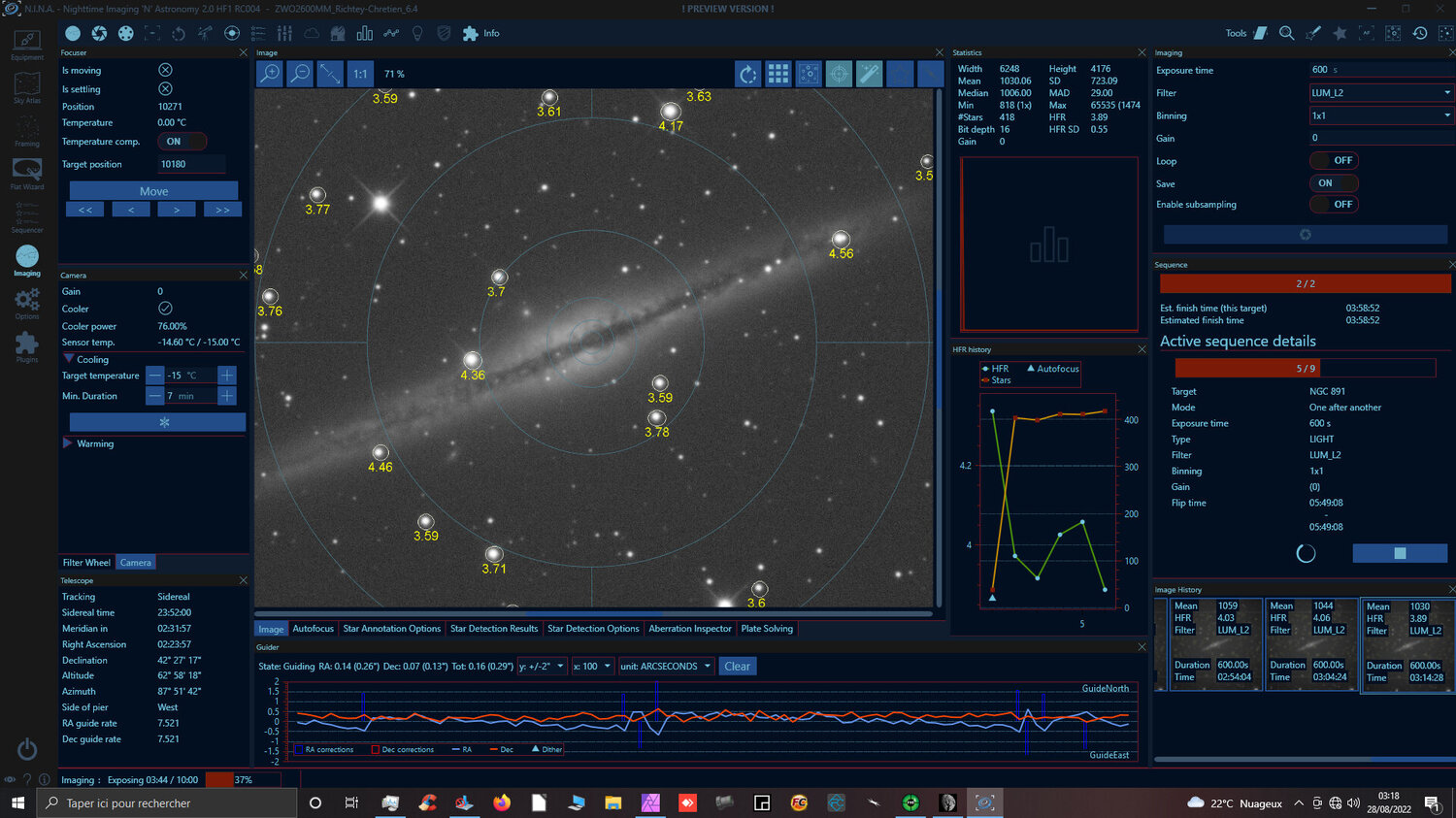Toggle Temperature compensation ON switch
Viewport: 1456px width, 818px height.
click(x=182, y=142)
